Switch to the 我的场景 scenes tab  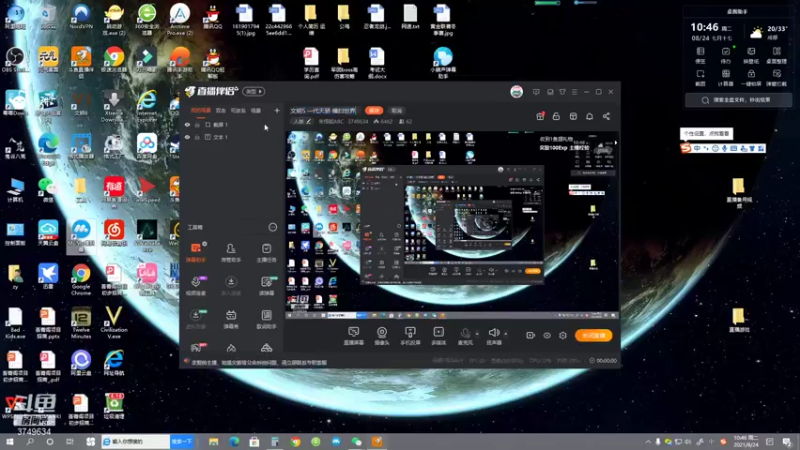click(201, 111)
